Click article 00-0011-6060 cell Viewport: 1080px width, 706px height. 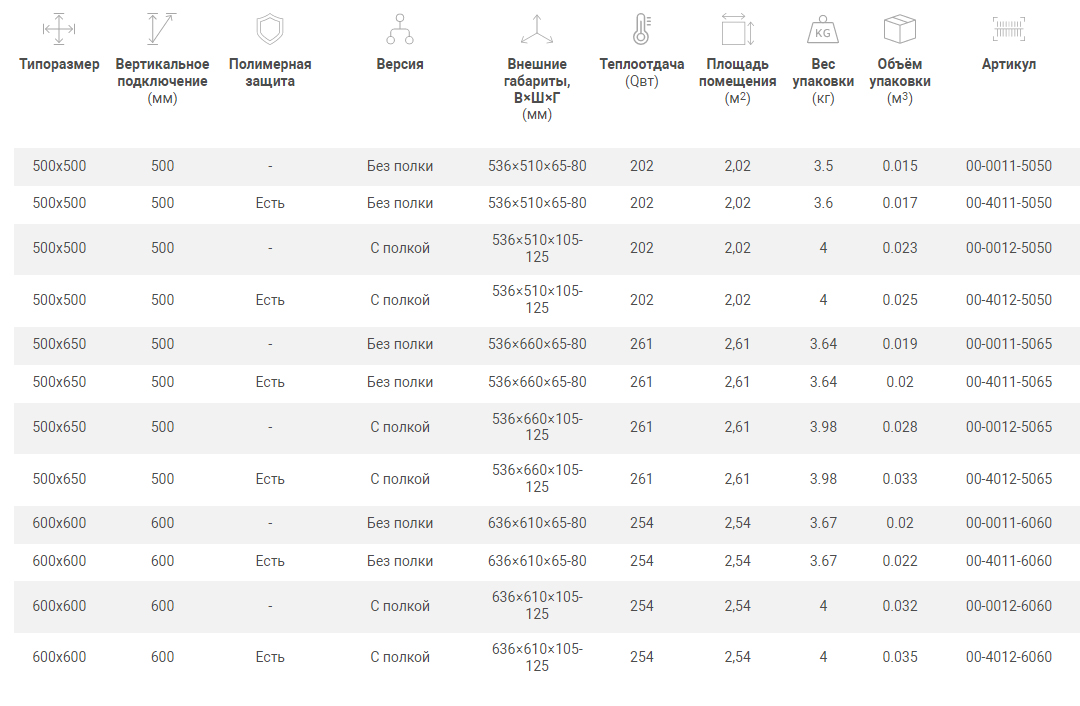[x=1009, y=523]
